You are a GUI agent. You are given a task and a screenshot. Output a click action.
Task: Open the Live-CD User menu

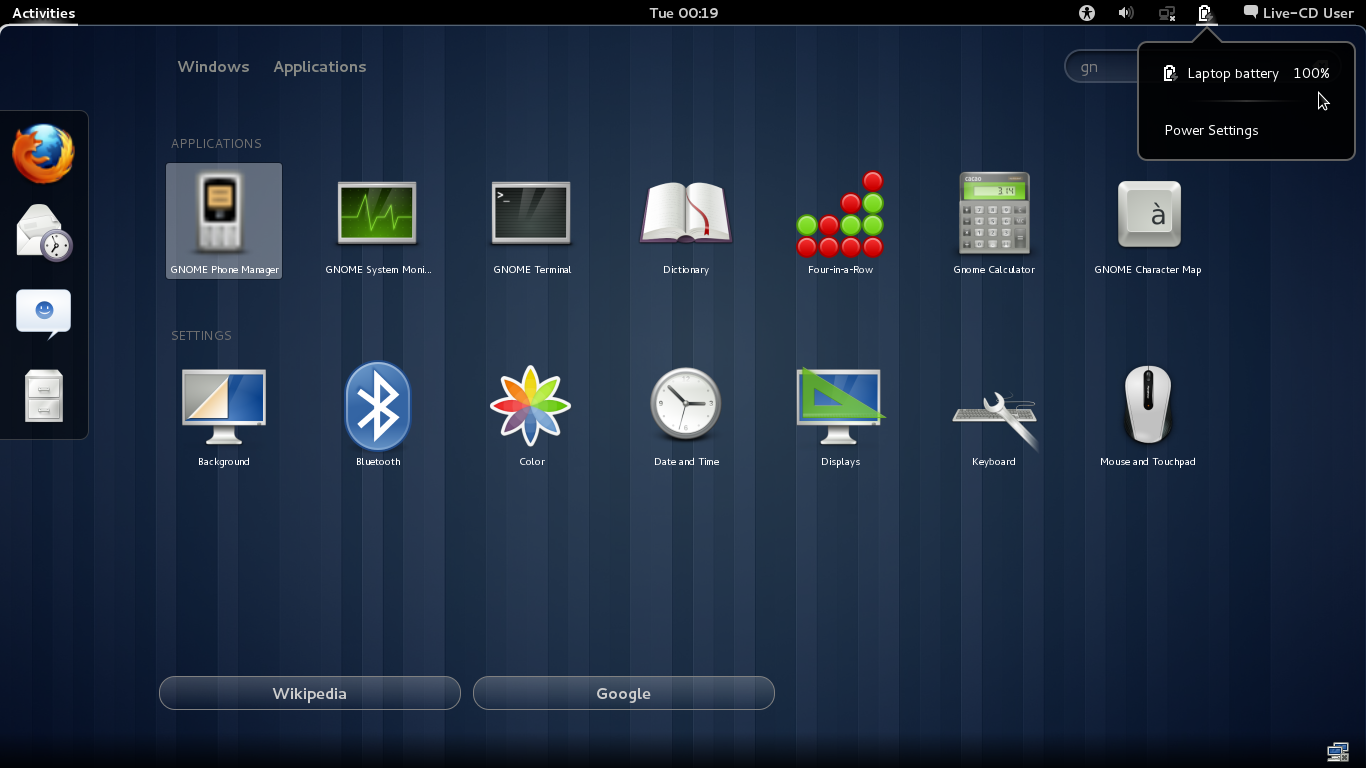click(1298, 13)
